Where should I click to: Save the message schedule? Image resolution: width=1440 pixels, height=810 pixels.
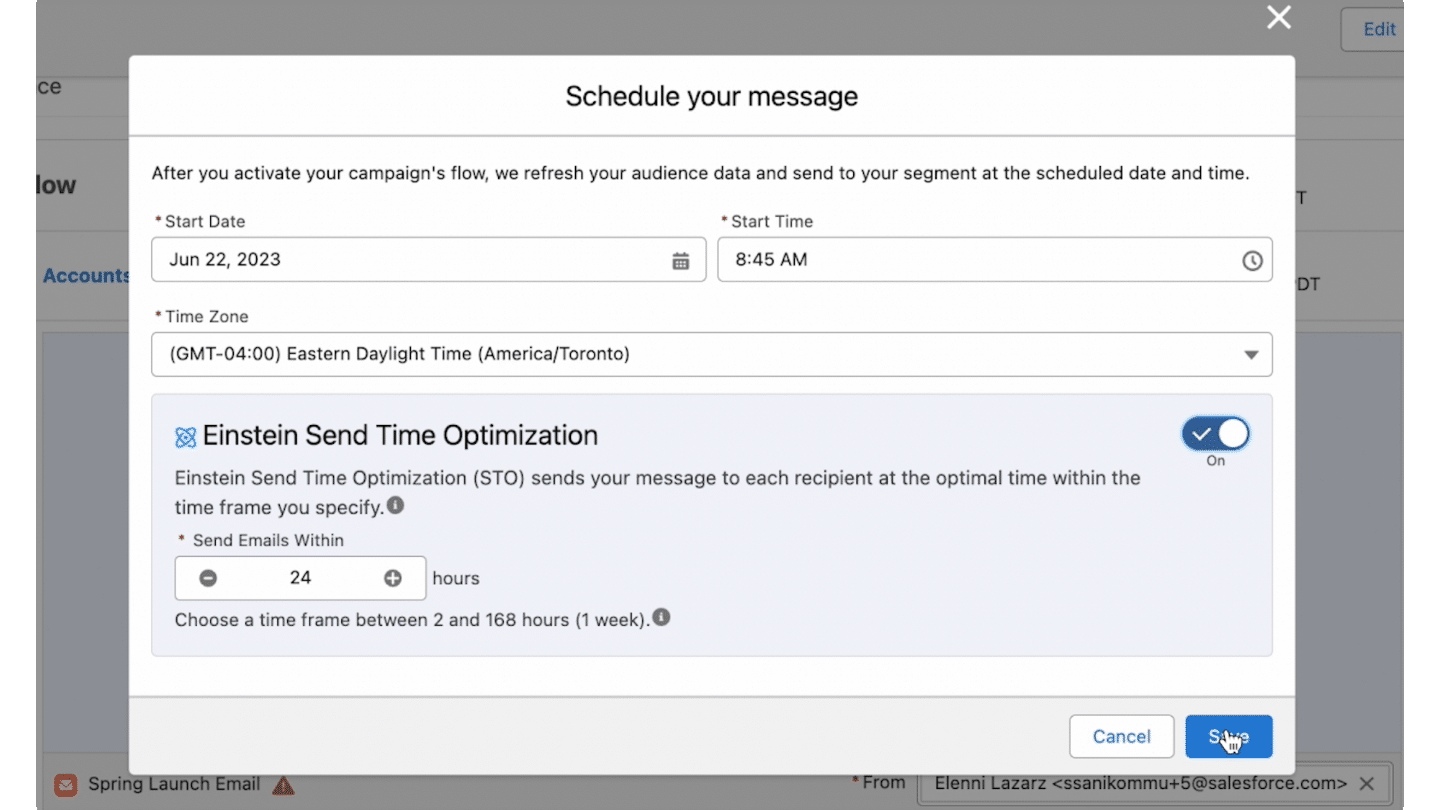coord(1229,736)
